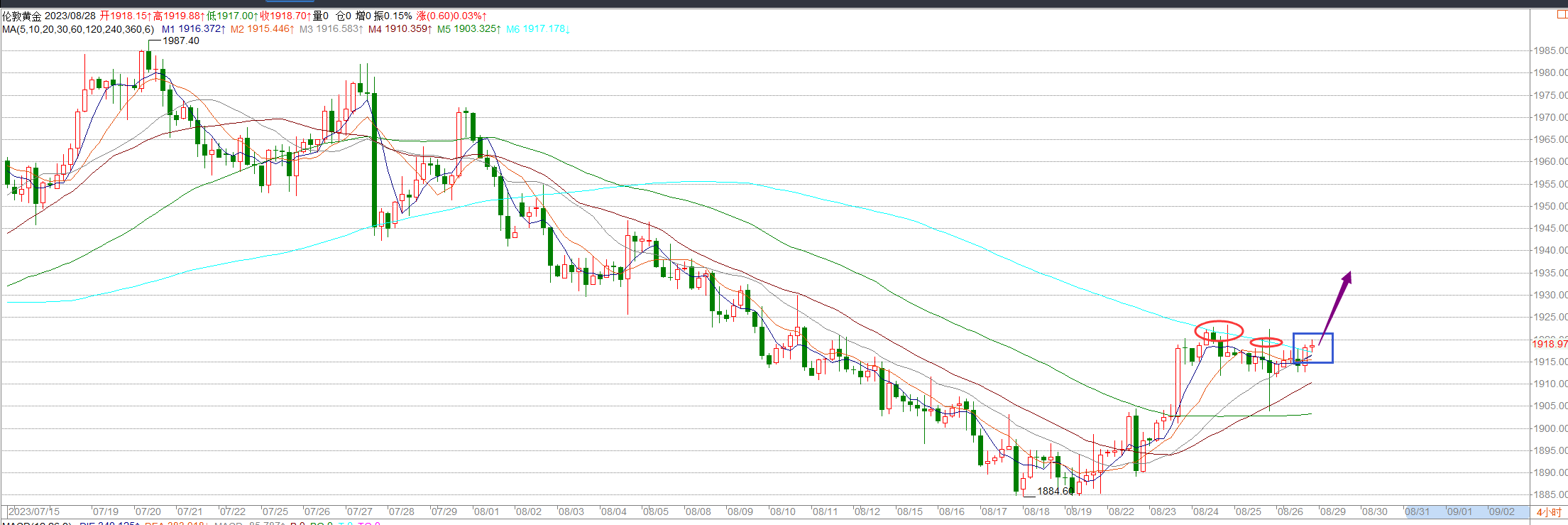Click the 1970.00 level on price axis

pos(1550,117)
